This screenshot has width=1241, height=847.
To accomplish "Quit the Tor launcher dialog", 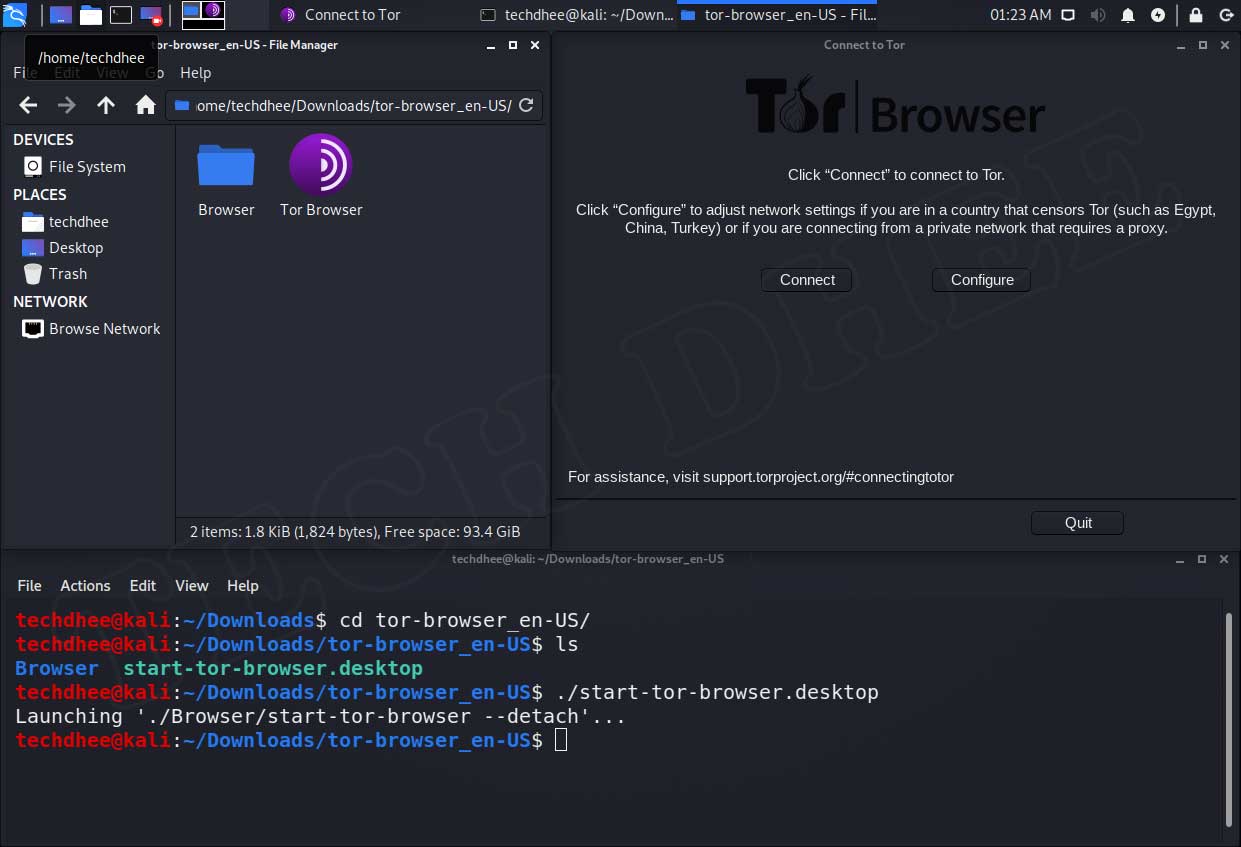I will 1078,523.
